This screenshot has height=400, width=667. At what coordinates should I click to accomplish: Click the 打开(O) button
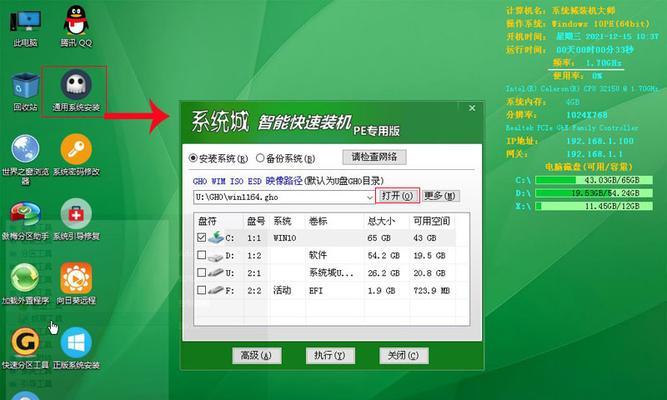397,196
